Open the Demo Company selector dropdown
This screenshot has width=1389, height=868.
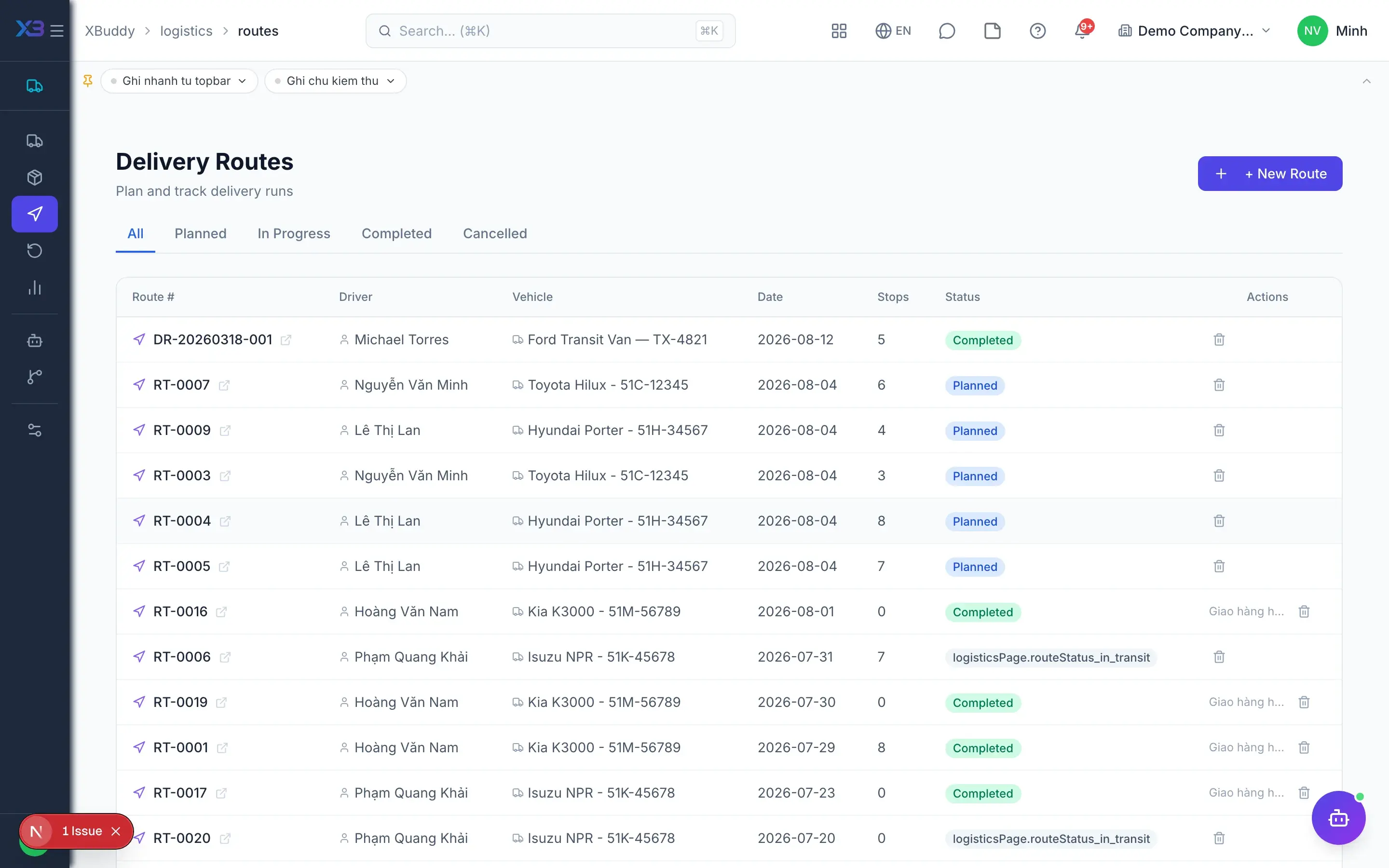(x=1194, y=30)
